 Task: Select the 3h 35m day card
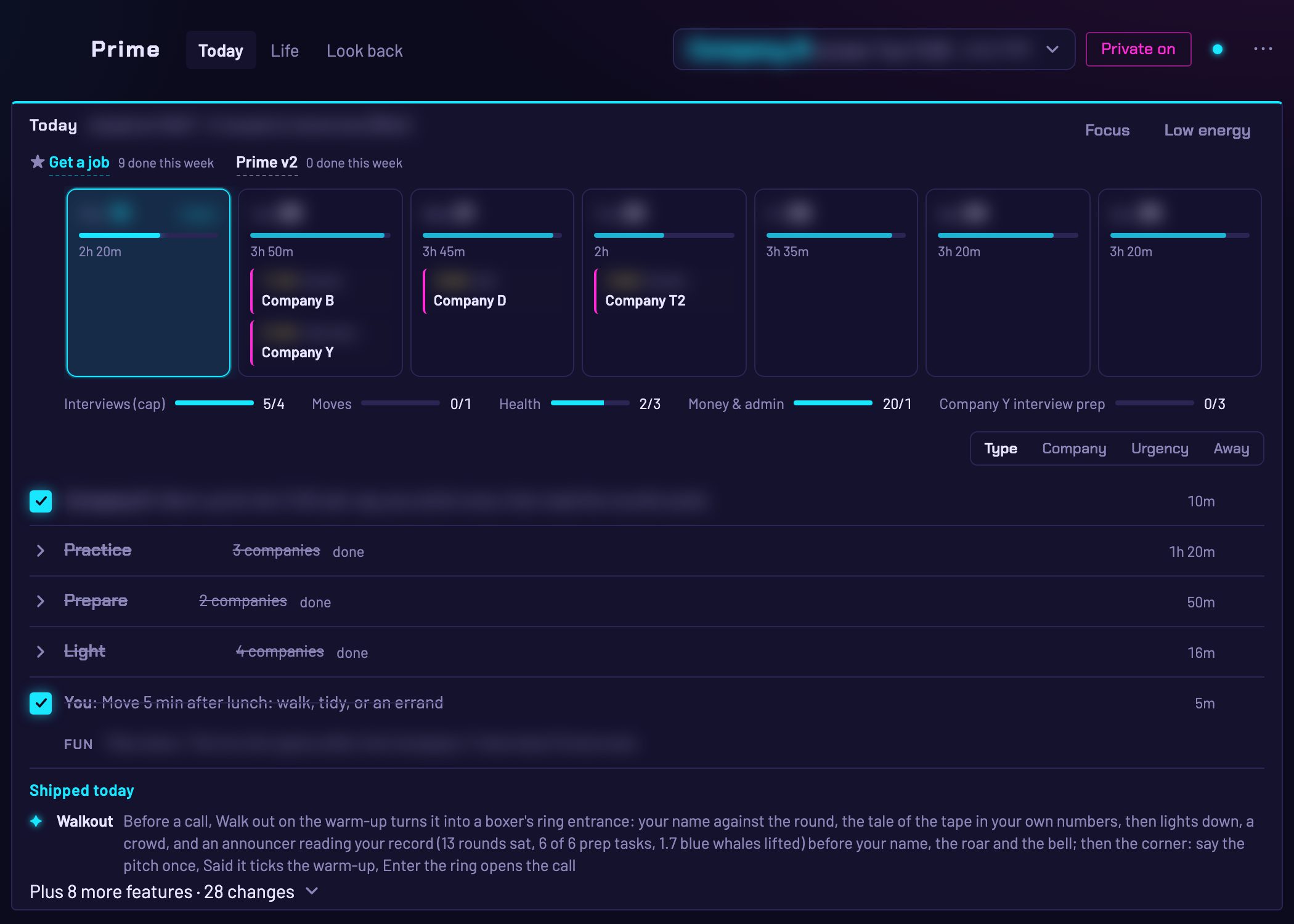836,283
